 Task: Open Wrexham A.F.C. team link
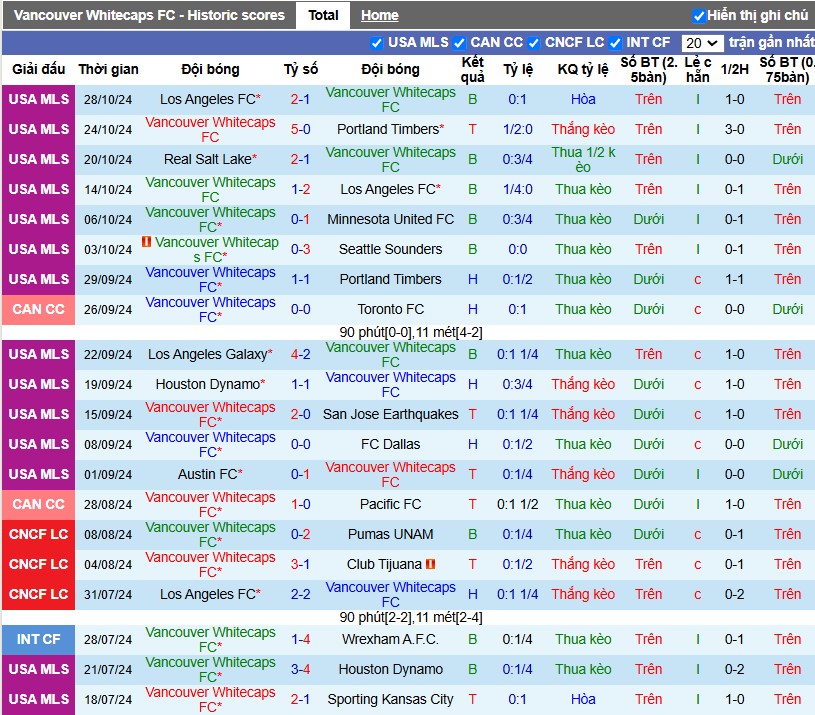[x=390, y=639]
